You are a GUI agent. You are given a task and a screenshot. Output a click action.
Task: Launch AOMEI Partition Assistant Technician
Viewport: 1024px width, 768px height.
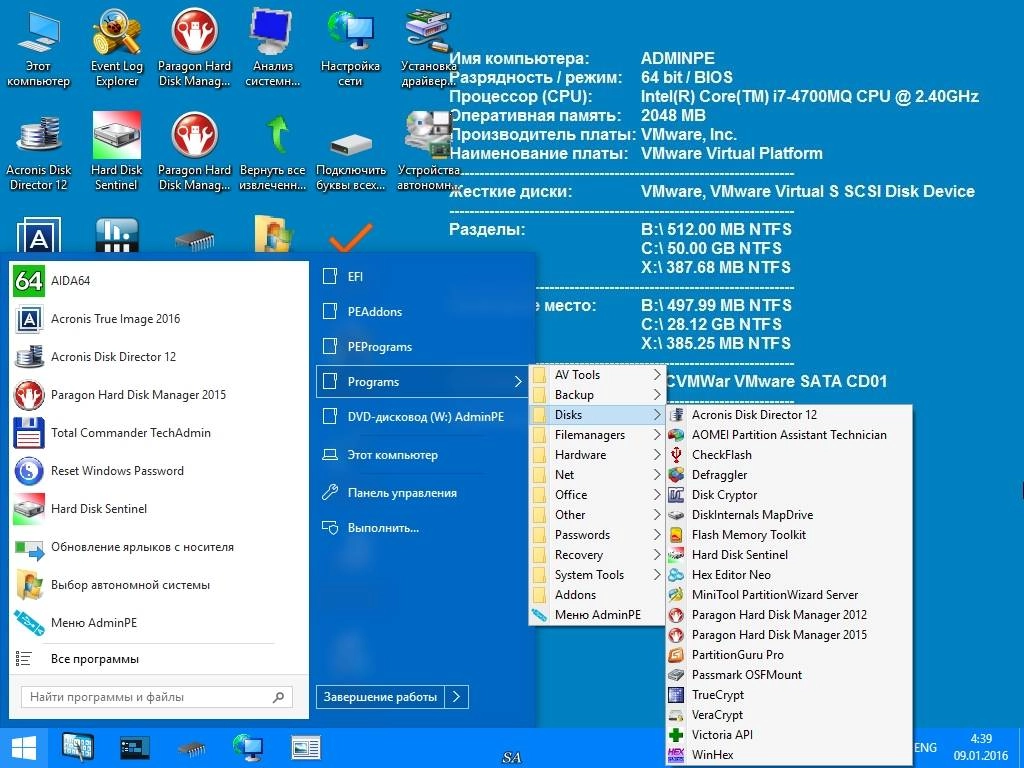(x=789, y=434)
